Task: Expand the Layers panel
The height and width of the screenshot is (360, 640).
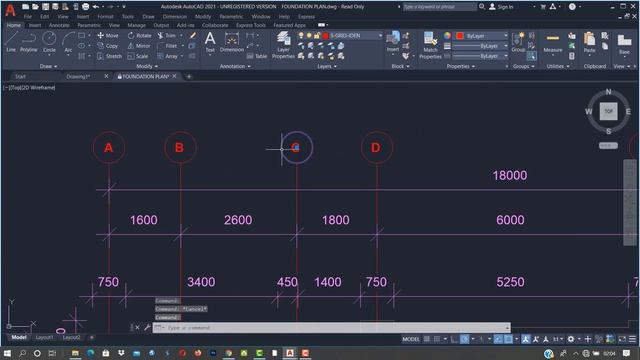Action: [327, 66]
